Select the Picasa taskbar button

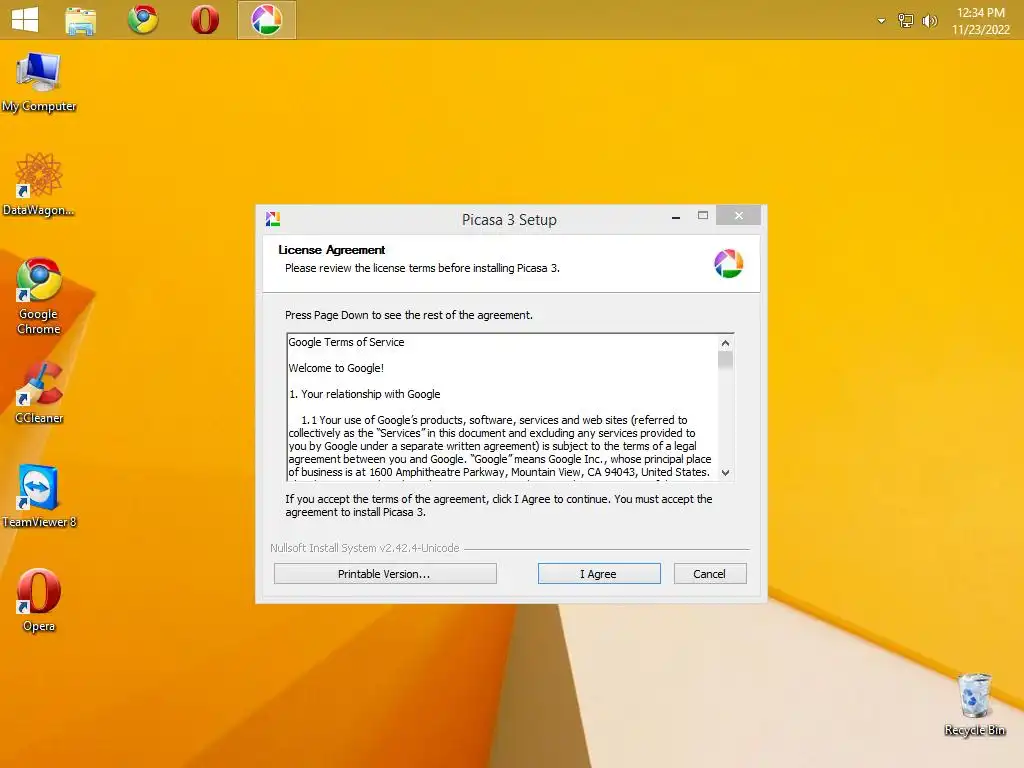point(266,20)
